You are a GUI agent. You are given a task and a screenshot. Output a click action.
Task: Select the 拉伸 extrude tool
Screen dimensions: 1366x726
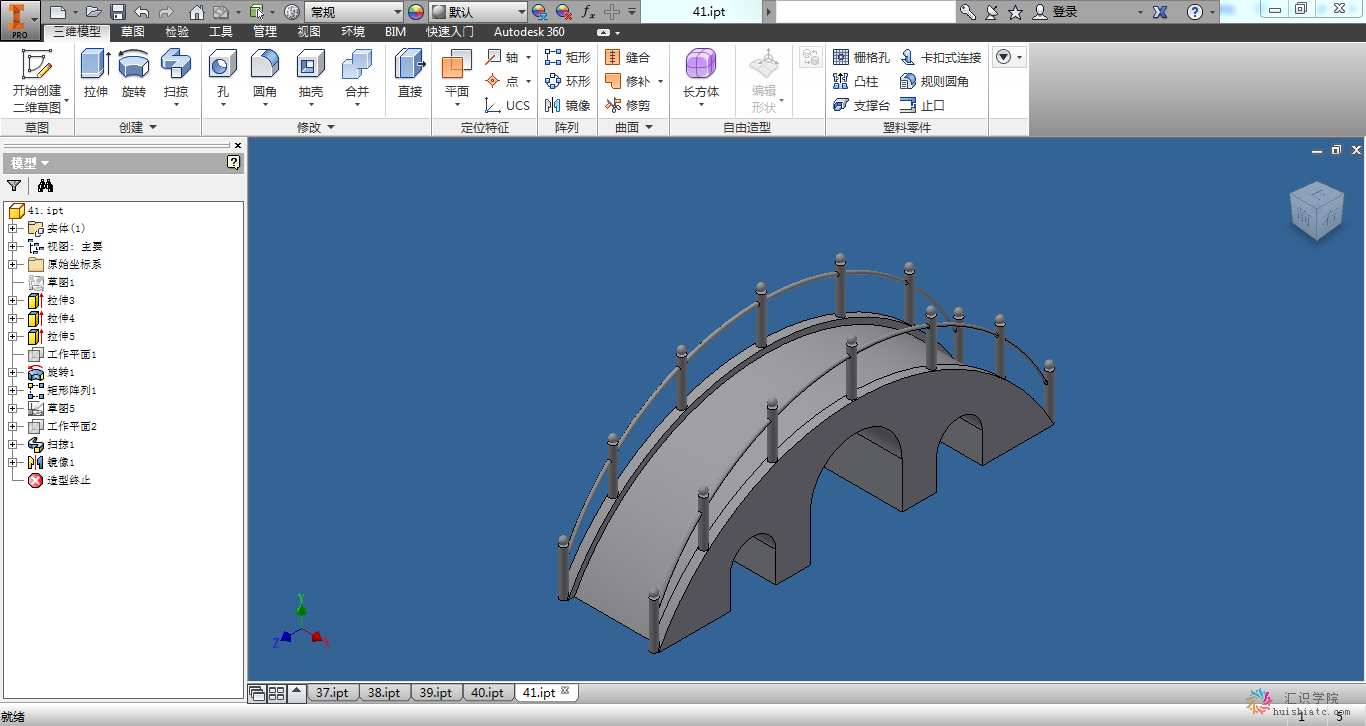pyautogui.click(x=96, y=73)
